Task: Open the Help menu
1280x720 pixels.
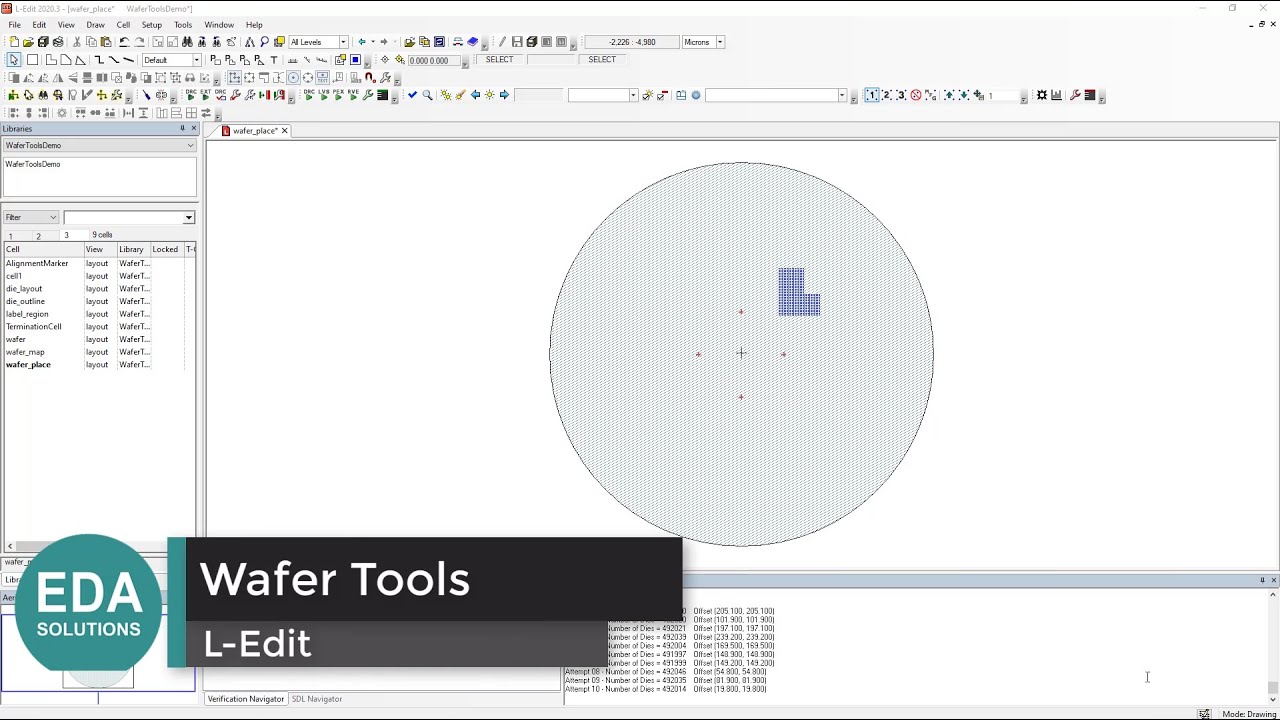Action: point(254,25)
